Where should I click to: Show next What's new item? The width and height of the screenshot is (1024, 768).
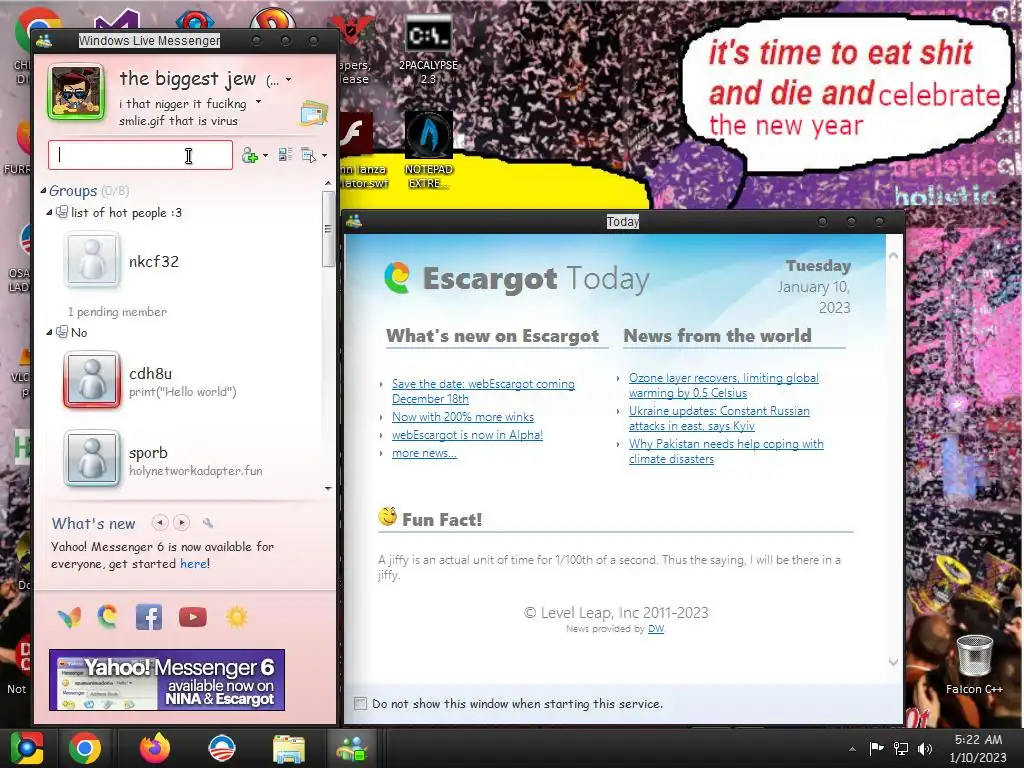click(182, 522)
